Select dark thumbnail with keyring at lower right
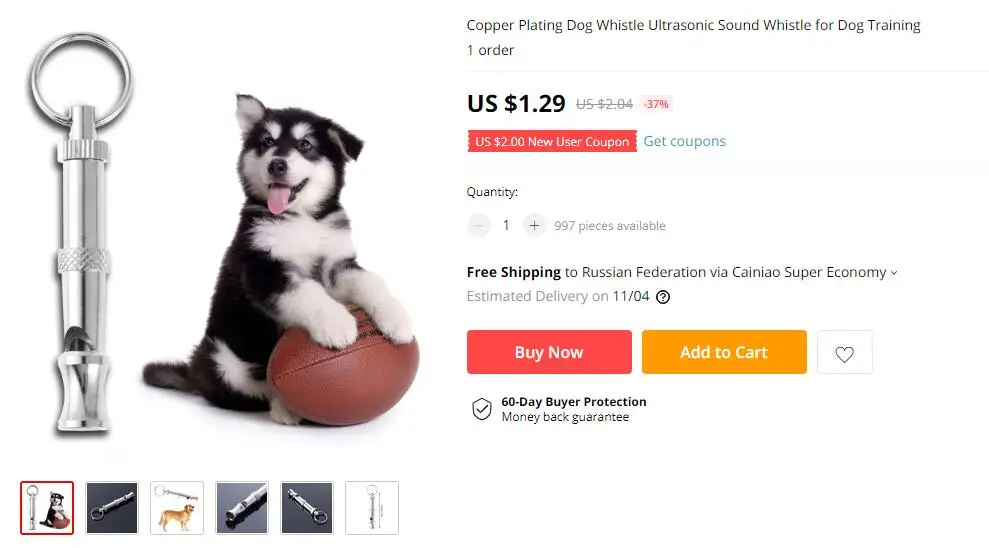 [x=307, y=507]
